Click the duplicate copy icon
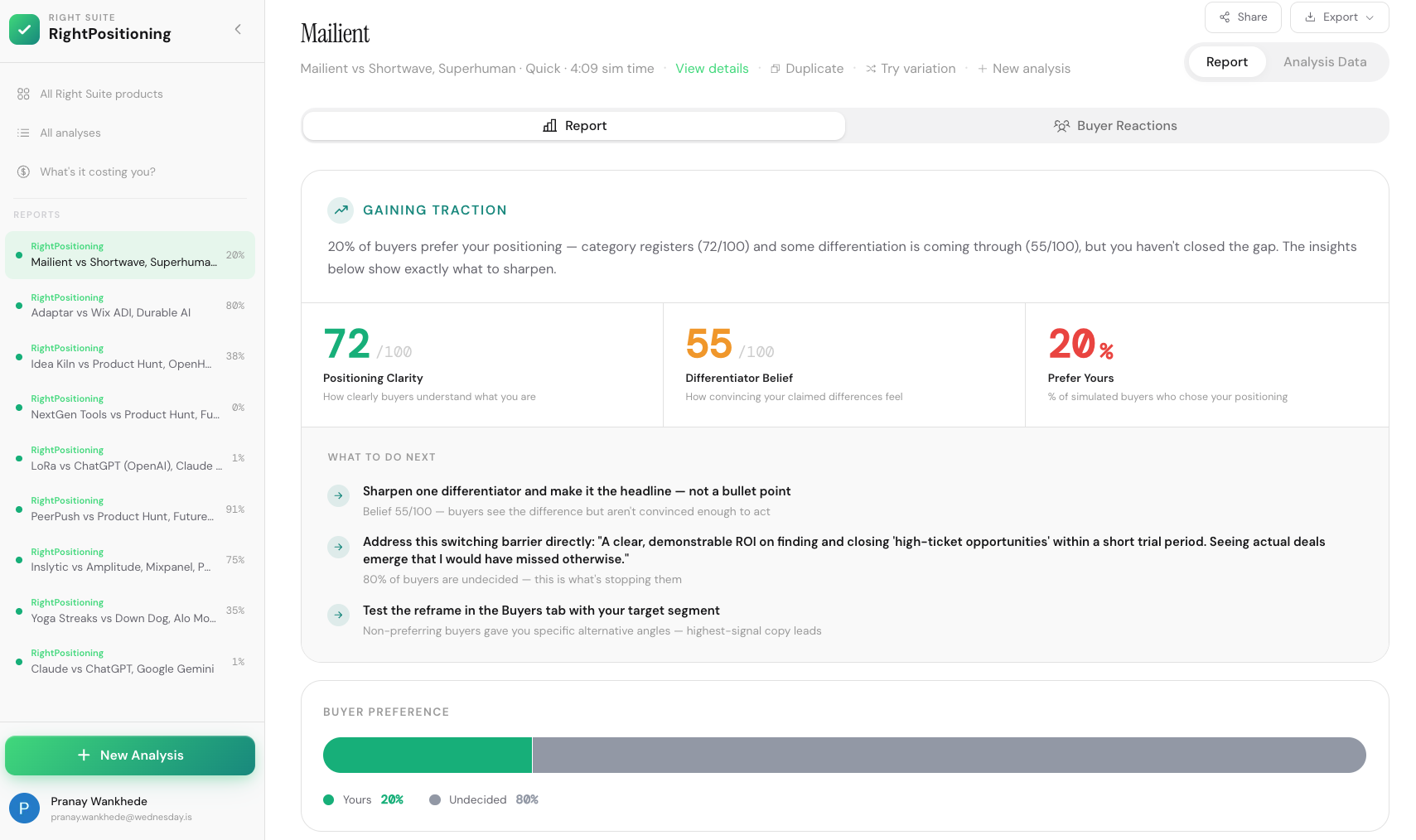The width and height of the screenshot is (1416, 840). (x=776, y=69)
